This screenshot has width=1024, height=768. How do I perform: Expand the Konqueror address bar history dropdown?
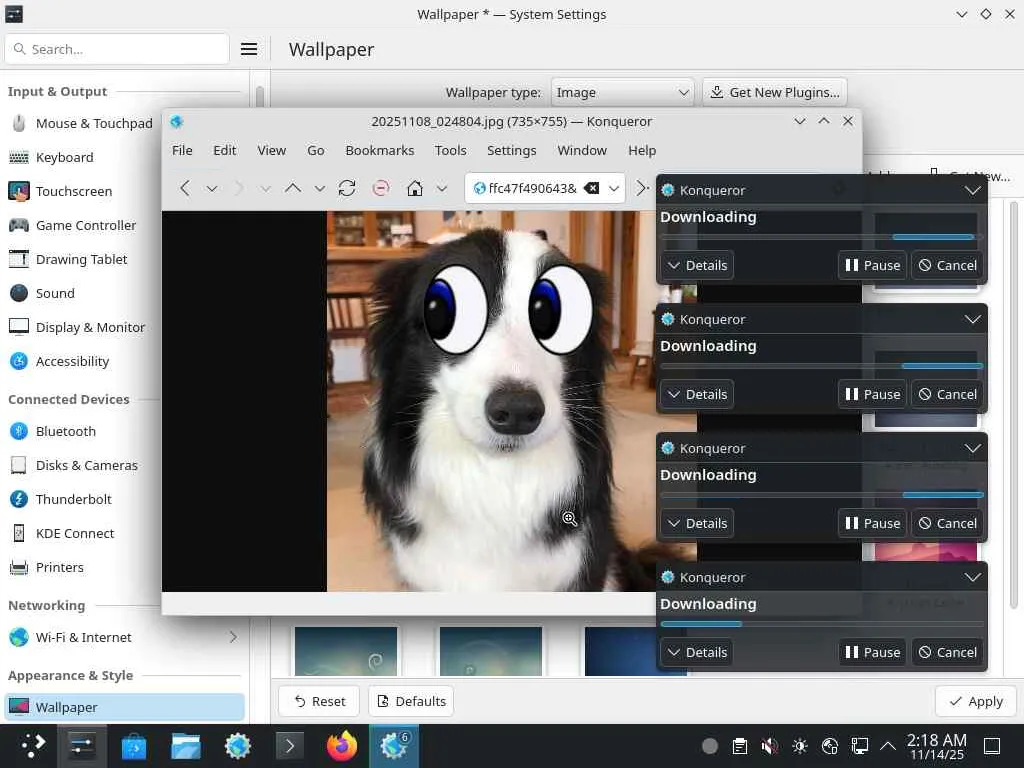click(615, 188)
